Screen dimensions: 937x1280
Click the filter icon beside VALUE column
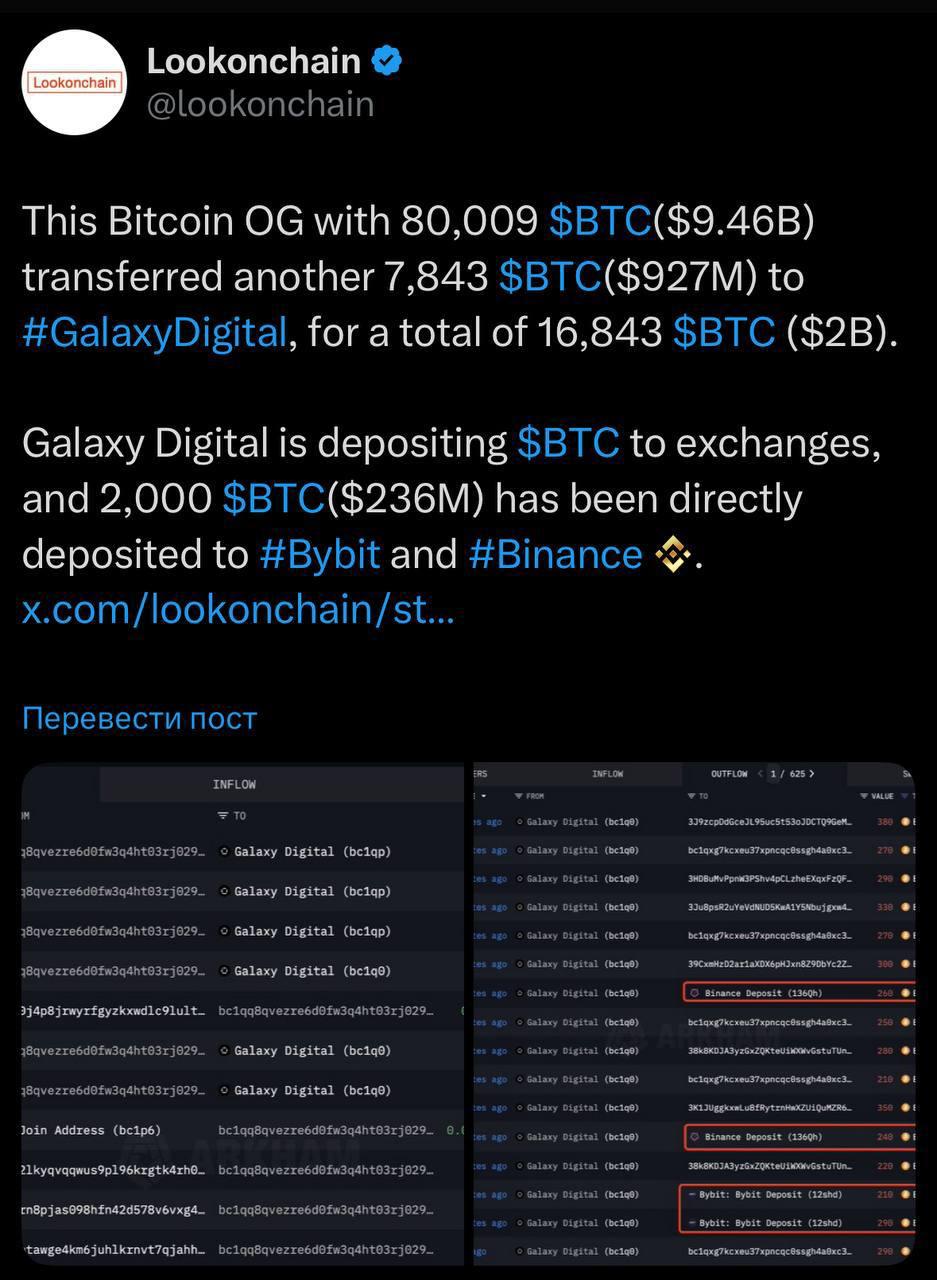864,796
